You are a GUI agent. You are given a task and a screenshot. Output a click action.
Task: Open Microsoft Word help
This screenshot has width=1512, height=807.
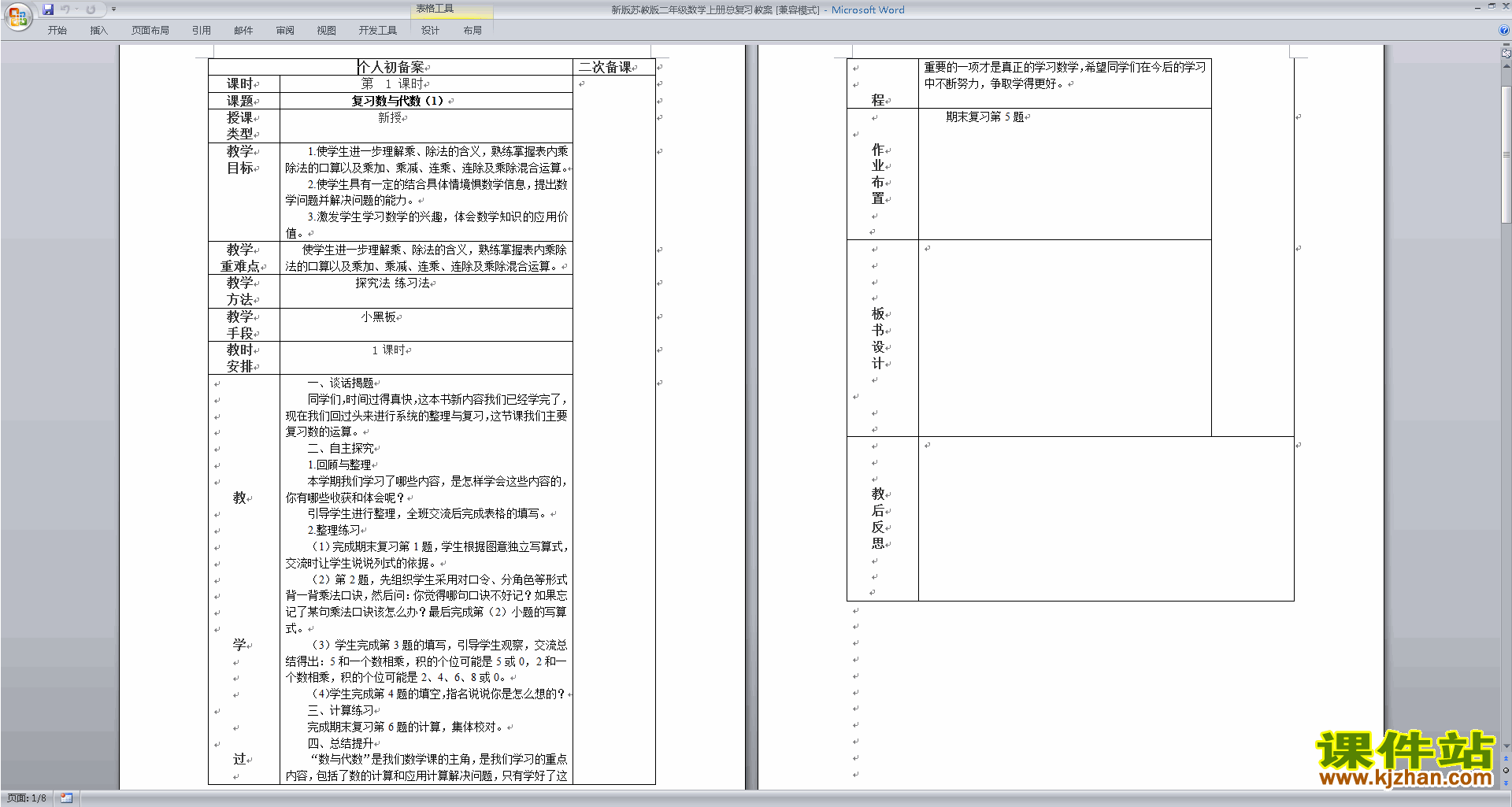1504,31
